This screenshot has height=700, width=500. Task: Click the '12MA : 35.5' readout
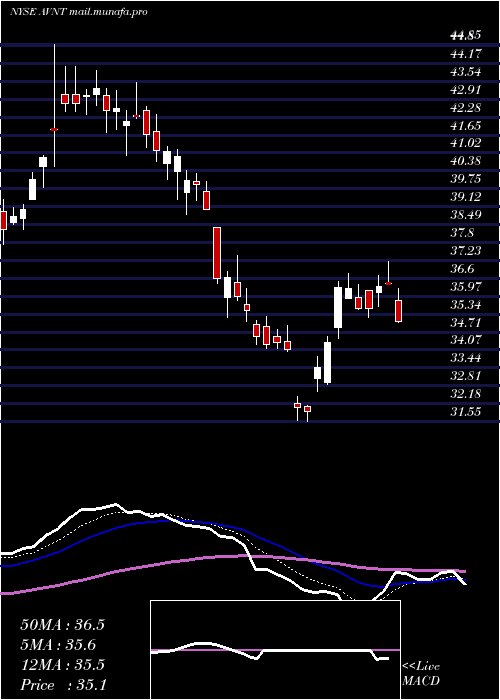tap(62, 665)
